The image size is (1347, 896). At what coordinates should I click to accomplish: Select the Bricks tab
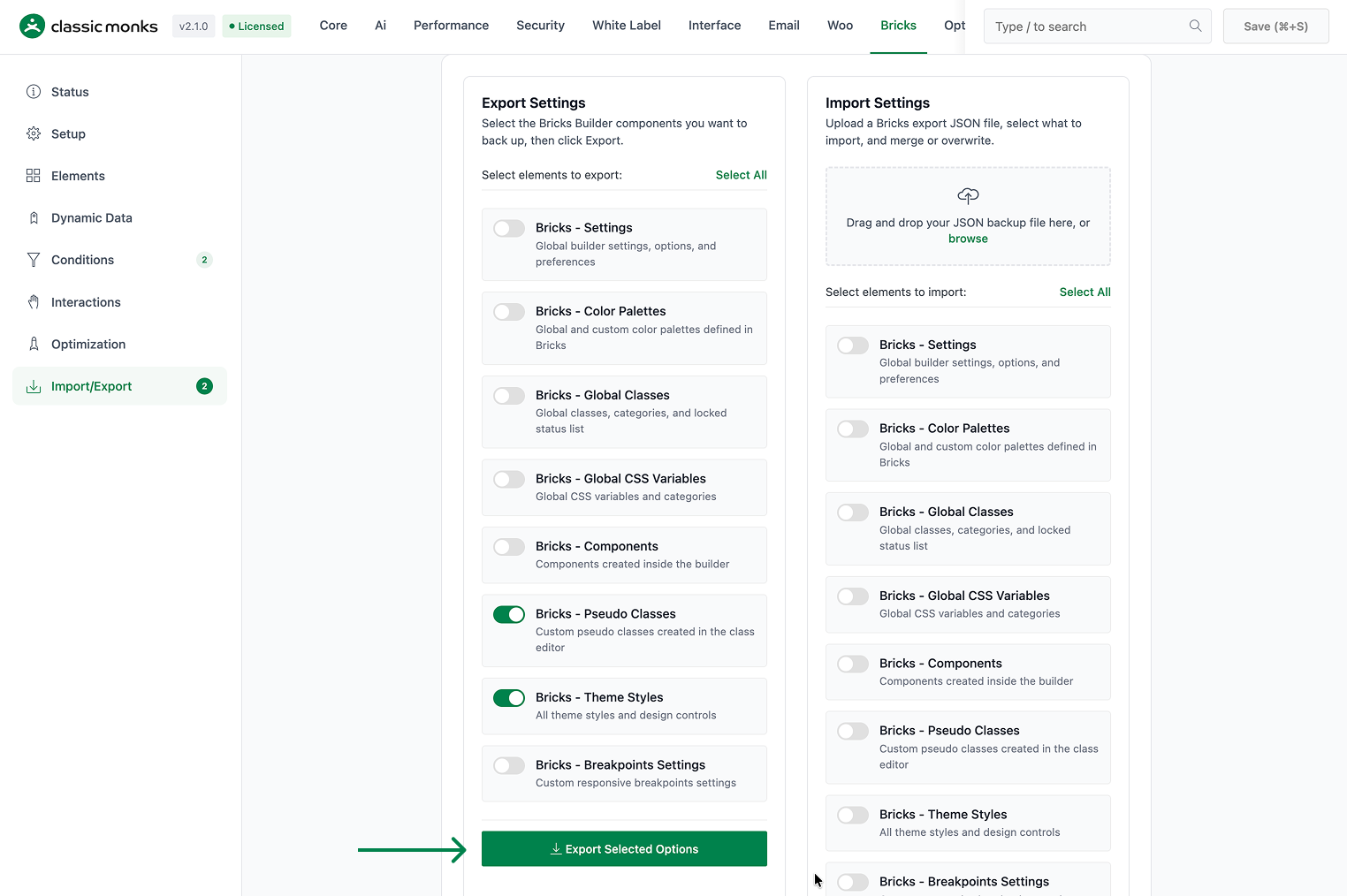pos(898,26)
